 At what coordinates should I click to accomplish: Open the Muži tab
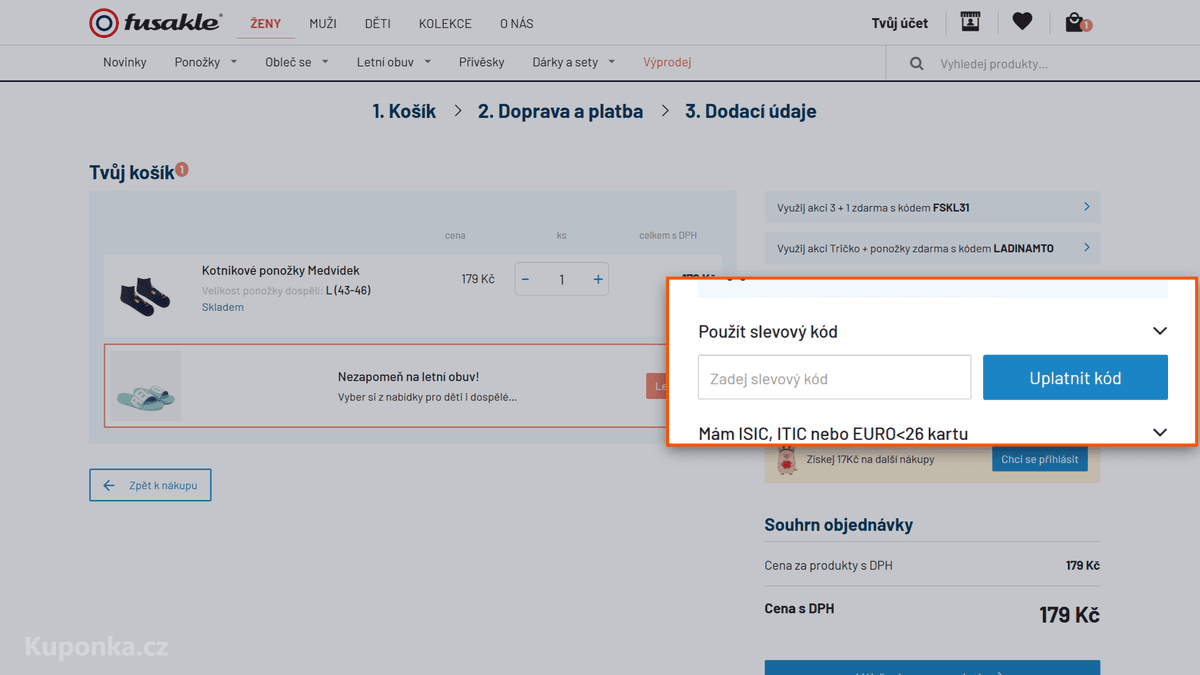point(323,23)
